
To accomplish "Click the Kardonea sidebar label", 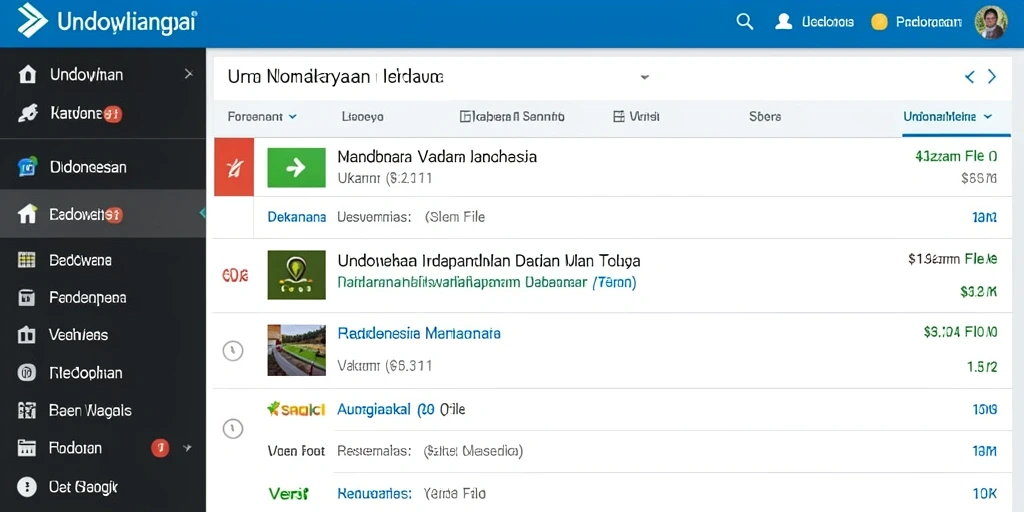I will [77, 114].
